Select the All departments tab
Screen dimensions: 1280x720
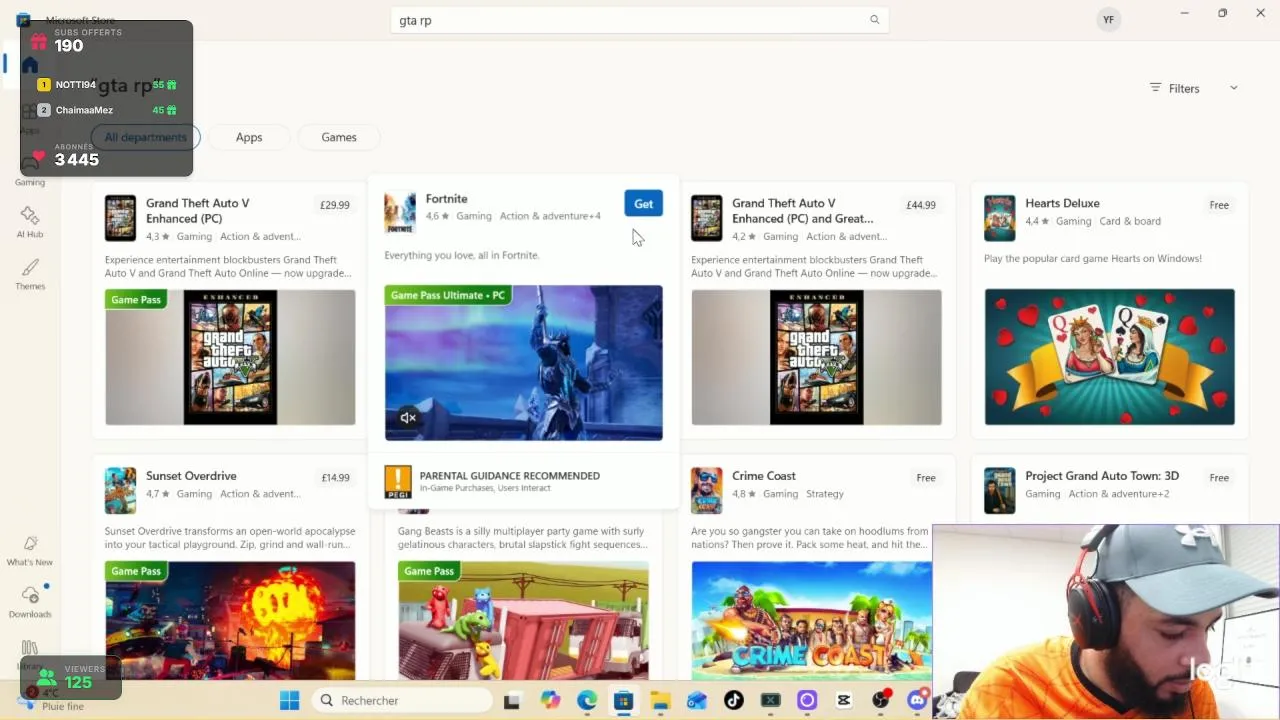[x=146, y=137]
